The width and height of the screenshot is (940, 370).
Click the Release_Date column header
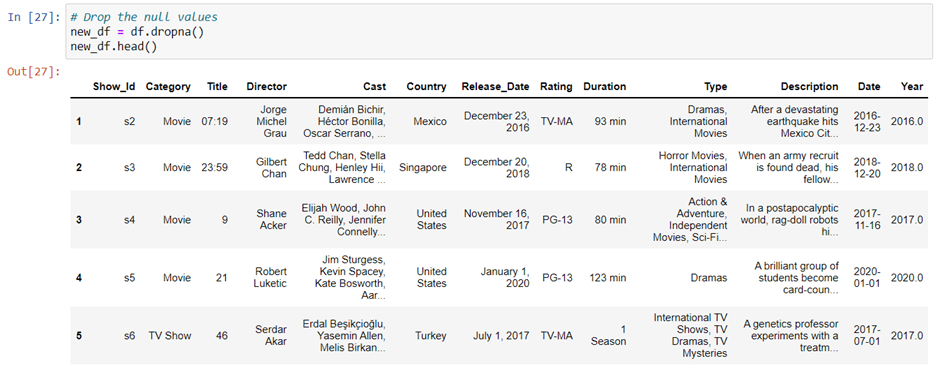tap(495, 86)
